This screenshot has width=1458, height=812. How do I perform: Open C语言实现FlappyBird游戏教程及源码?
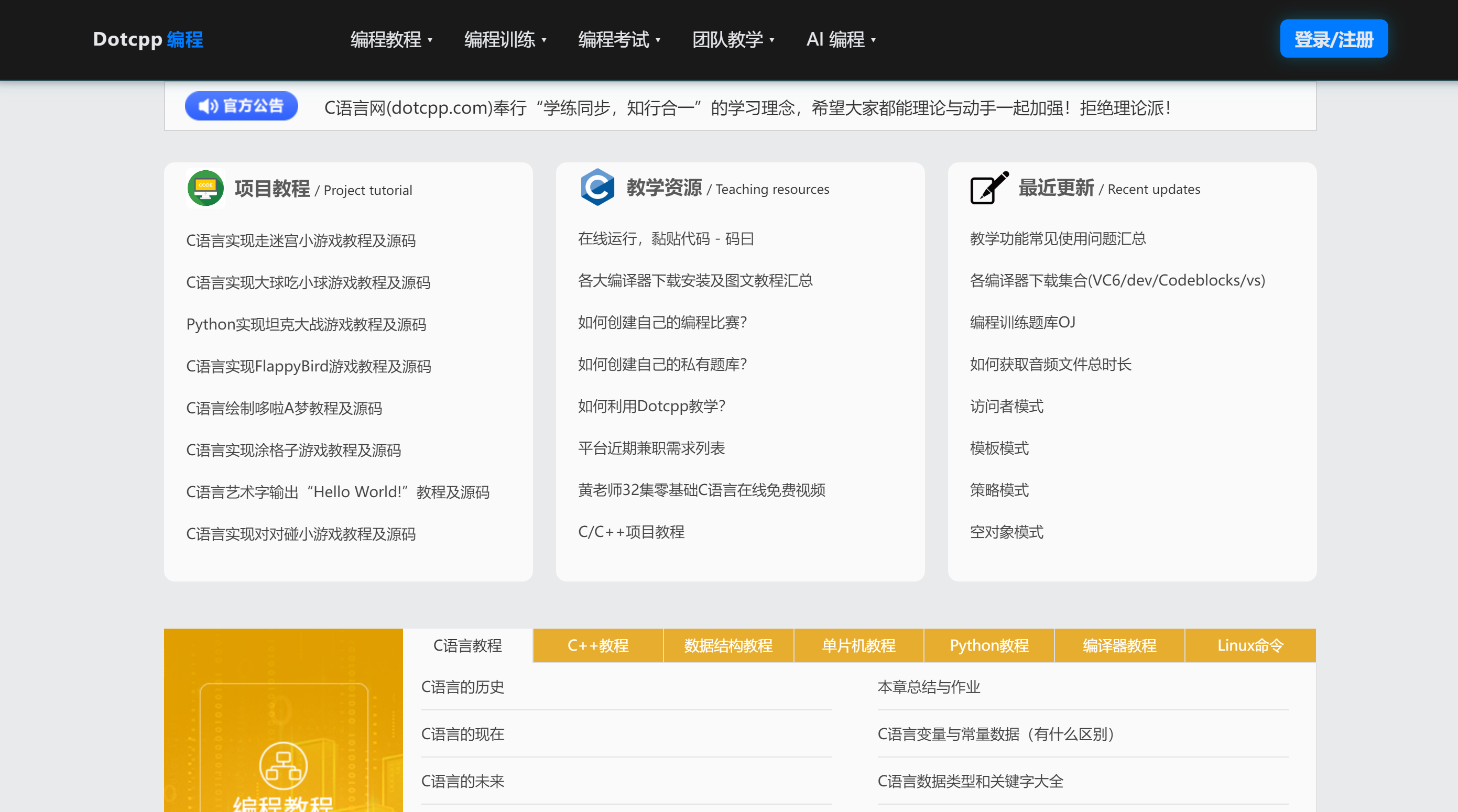(x=309, y=366)
